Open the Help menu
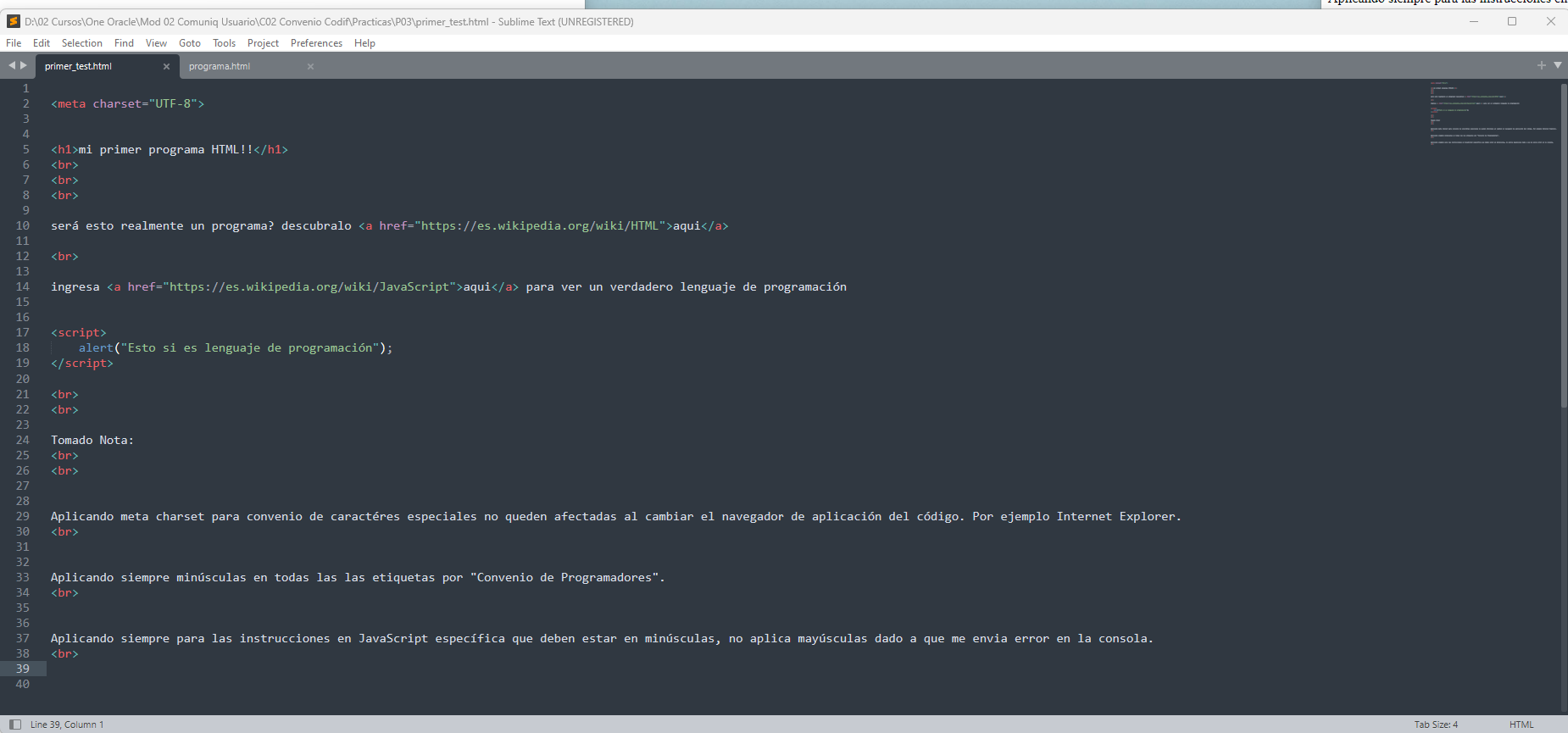Image resolution: width=1568 pixels, height=733 pixels. 364,43
